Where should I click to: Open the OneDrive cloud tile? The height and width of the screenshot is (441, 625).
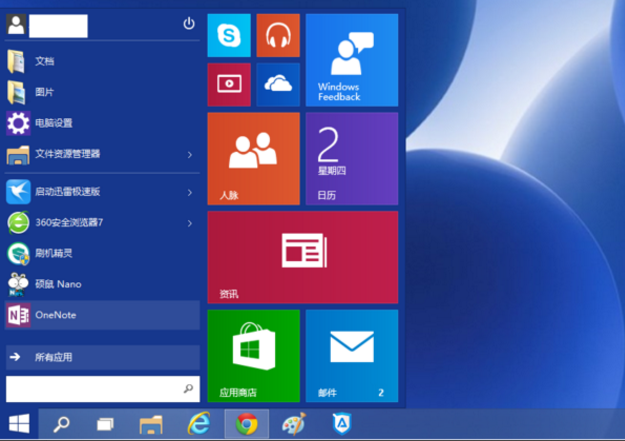(278, 85)
